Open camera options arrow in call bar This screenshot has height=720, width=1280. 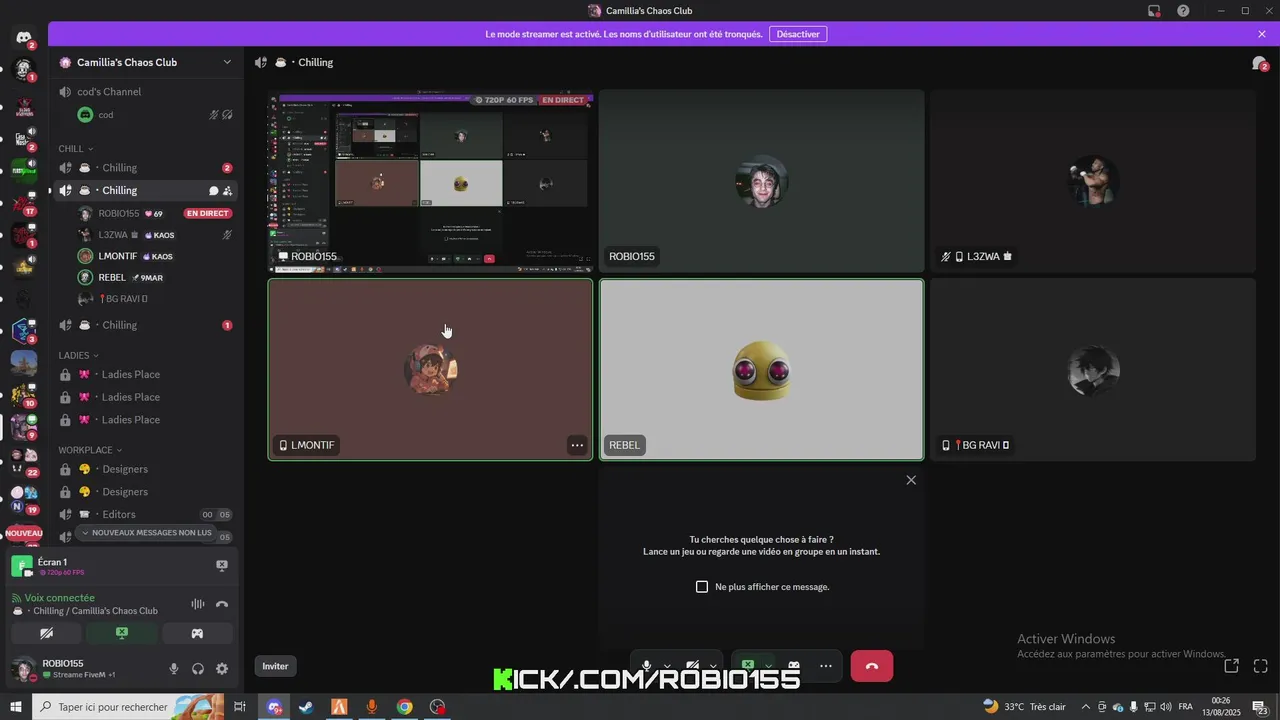(713, 666)
